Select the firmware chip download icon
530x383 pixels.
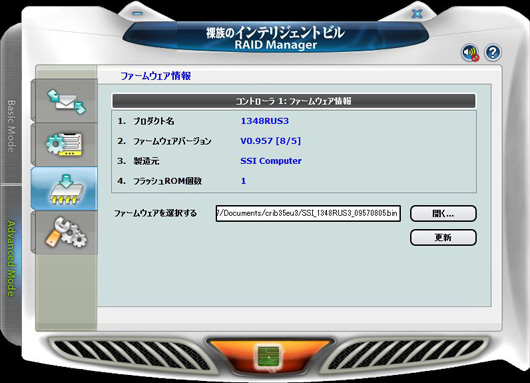click(x=65, y=188)
